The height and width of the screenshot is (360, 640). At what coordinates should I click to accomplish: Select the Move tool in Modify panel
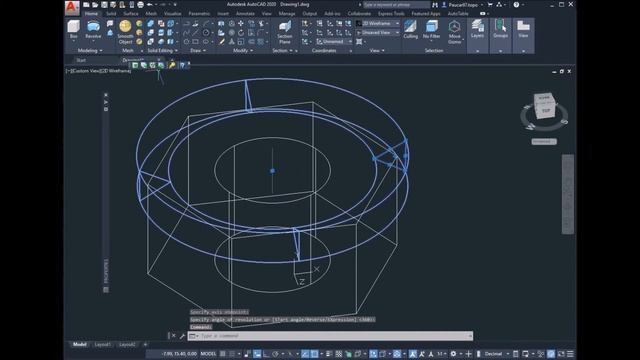(x=241, y=24)
